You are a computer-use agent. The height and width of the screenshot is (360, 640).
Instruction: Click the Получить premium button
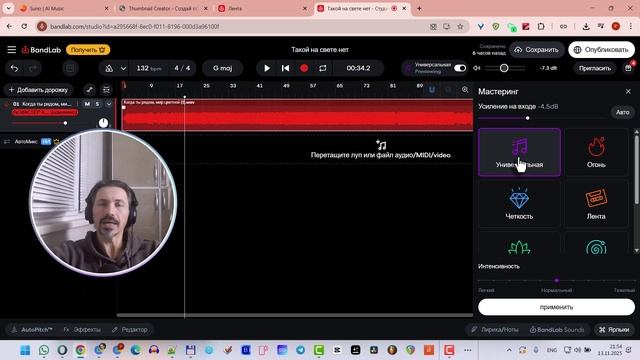[x=88, y=50]
